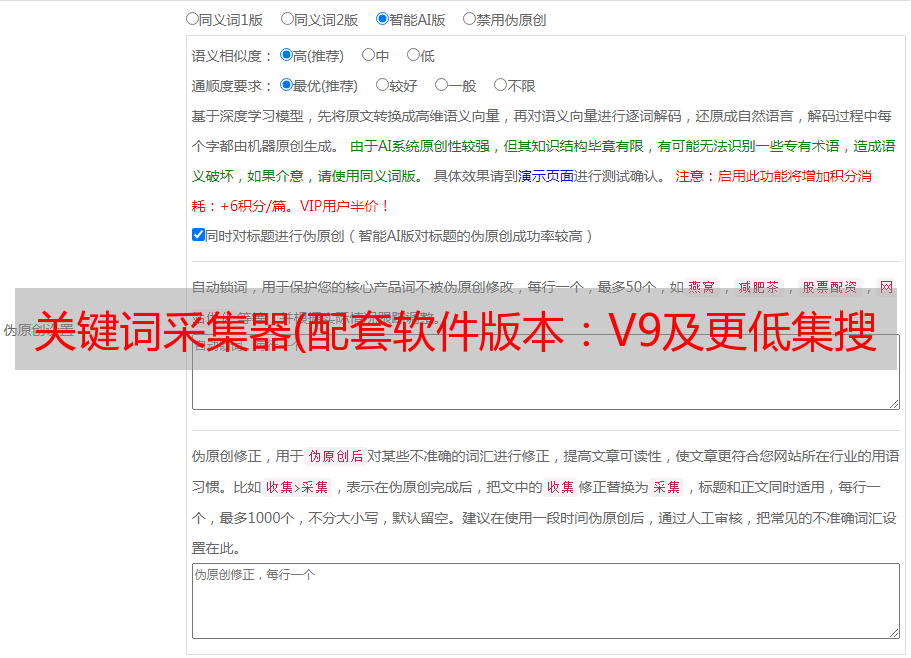Set 语义相似度 to 高(推荐)
This screenshot has width=911, height=658.
pyautogui.click(x=286, y=55)
